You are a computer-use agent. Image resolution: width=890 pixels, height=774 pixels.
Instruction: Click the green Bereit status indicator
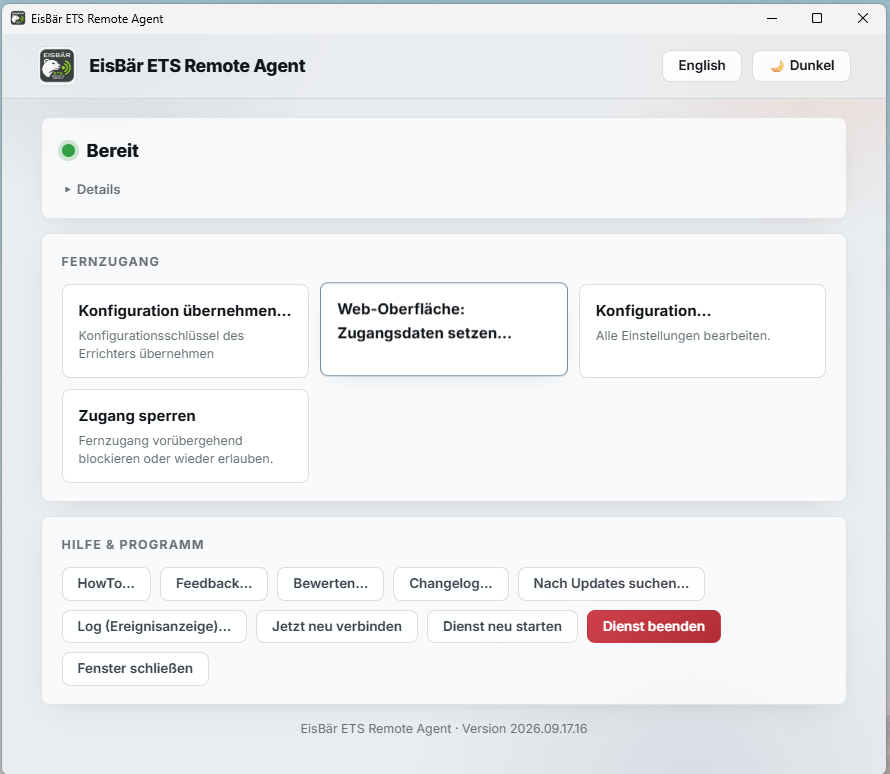(69, 150)
